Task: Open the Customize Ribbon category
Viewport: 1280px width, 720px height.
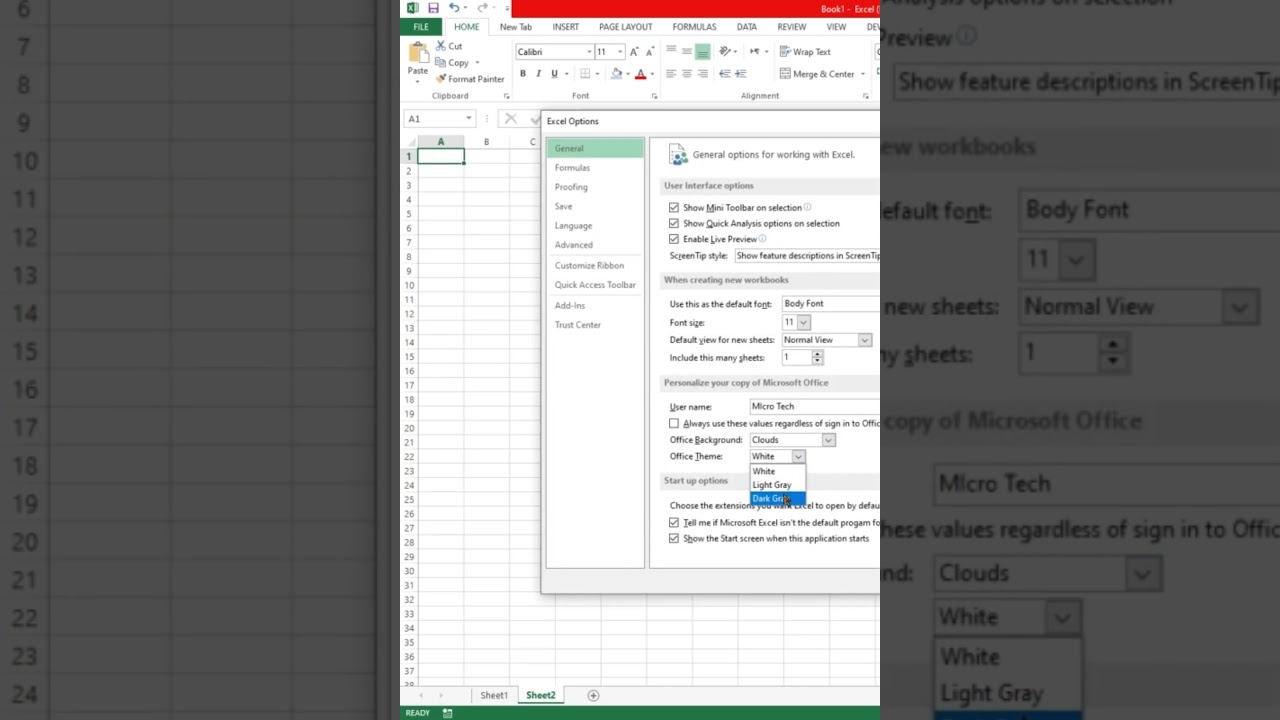Action: coord(589,266)
